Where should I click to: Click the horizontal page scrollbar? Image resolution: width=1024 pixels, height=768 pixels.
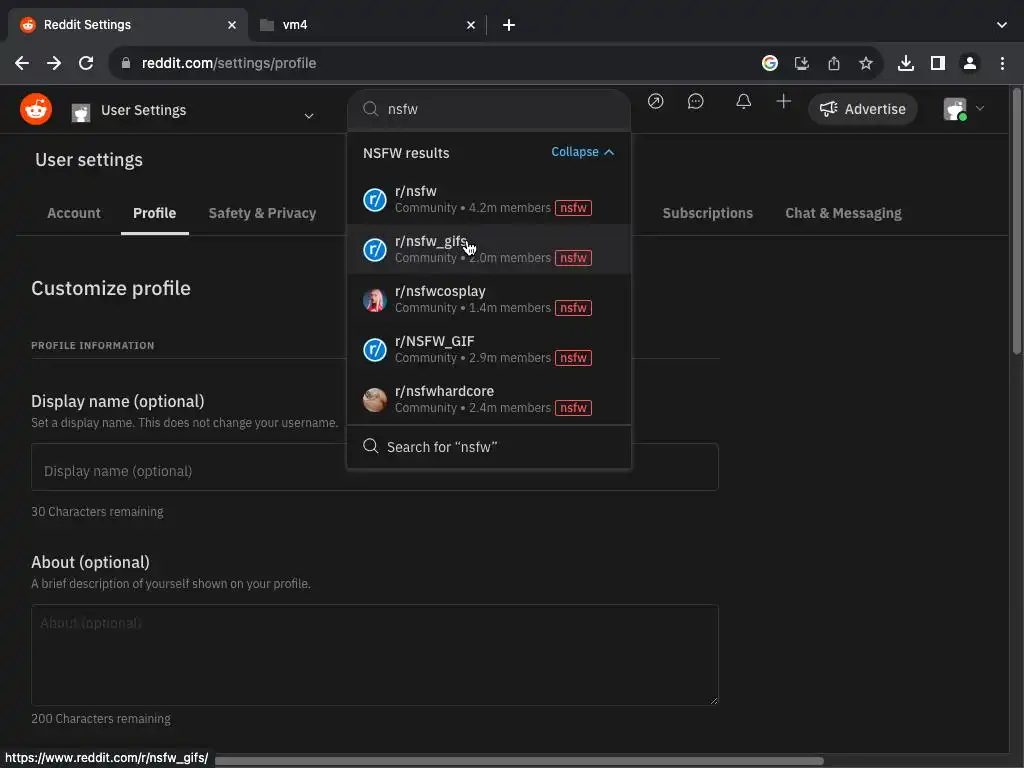click(519, 761)
